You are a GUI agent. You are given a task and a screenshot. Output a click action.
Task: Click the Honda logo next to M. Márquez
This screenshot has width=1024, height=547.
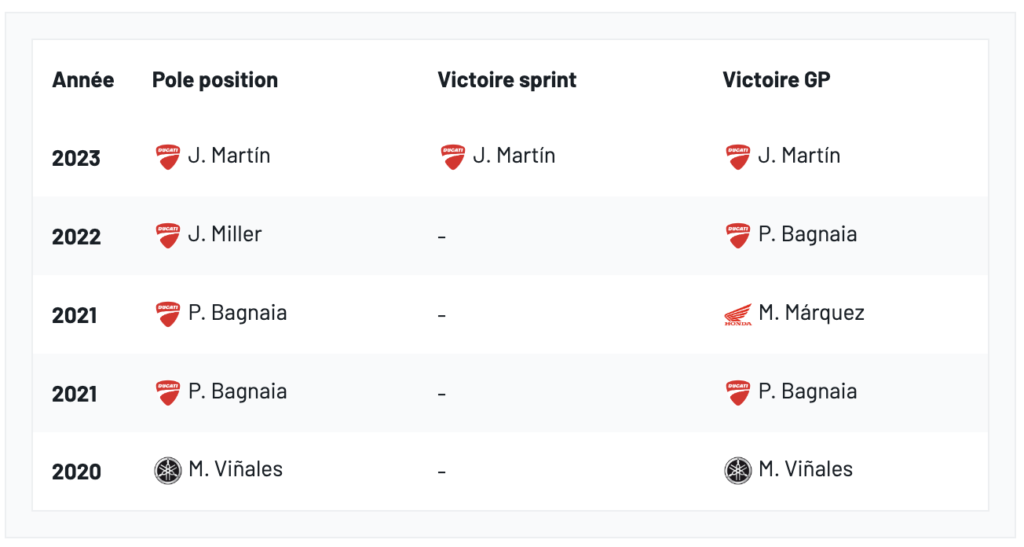[738, 315]
